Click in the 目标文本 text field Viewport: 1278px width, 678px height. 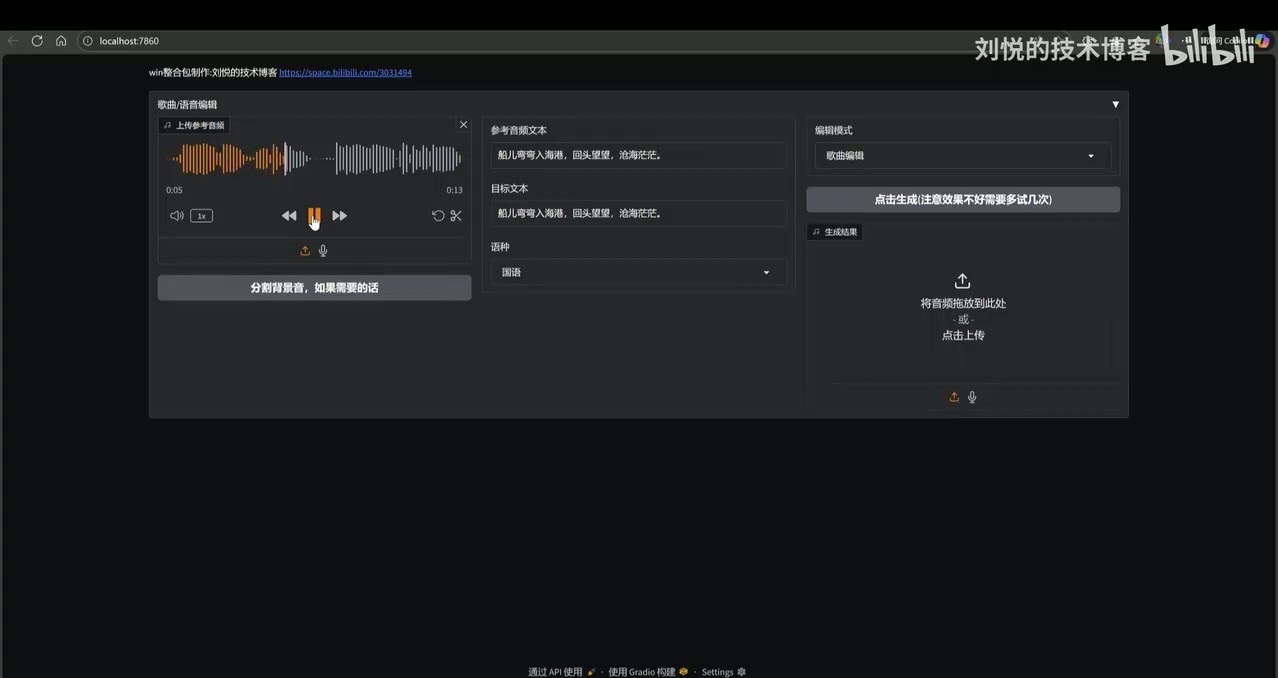[x=638, y=213]
